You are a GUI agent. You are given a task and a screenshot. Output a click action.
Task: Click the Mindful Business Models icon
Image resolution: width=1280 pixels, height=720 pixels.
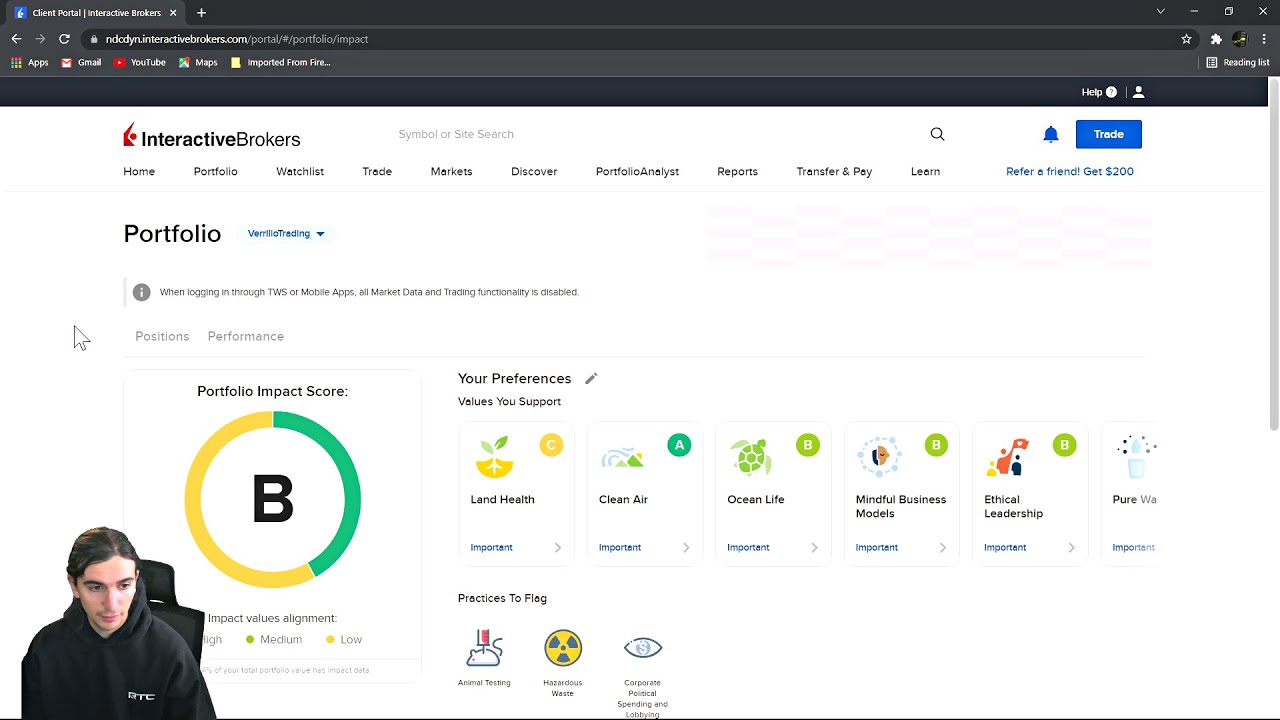(x=879, y=456)
